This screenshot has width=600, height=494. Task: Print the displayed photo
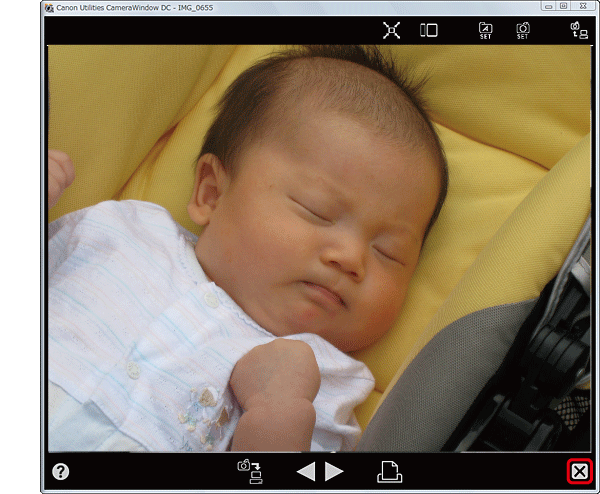click(x=389, y=472)
